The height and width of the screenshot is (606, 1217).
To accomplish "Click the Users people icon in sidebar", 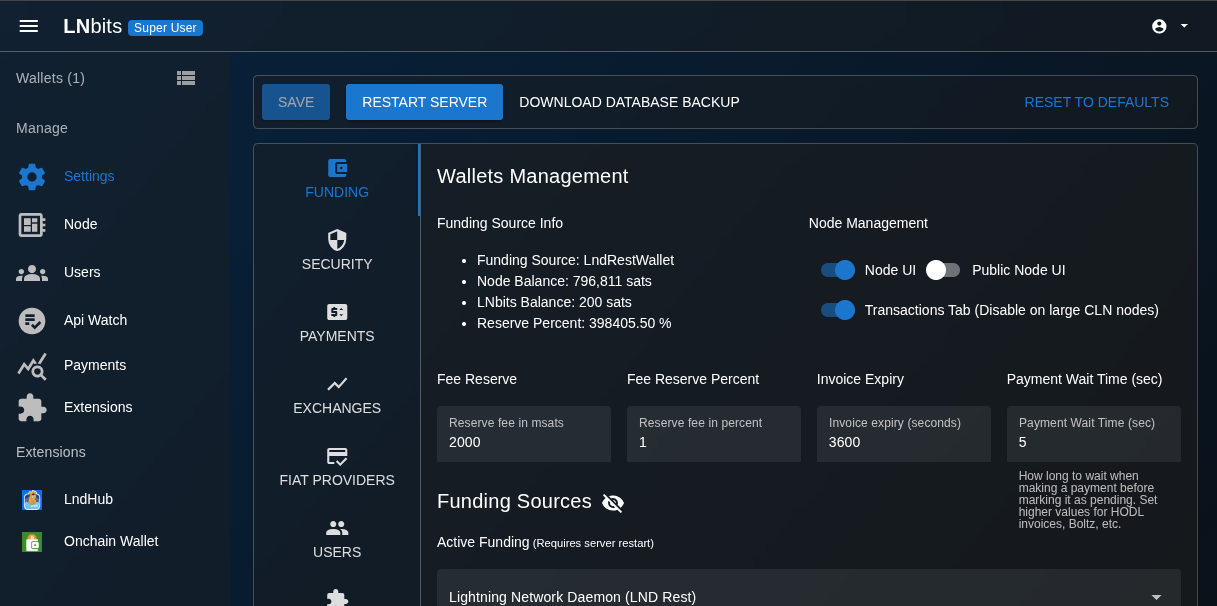I will [30, 272].
